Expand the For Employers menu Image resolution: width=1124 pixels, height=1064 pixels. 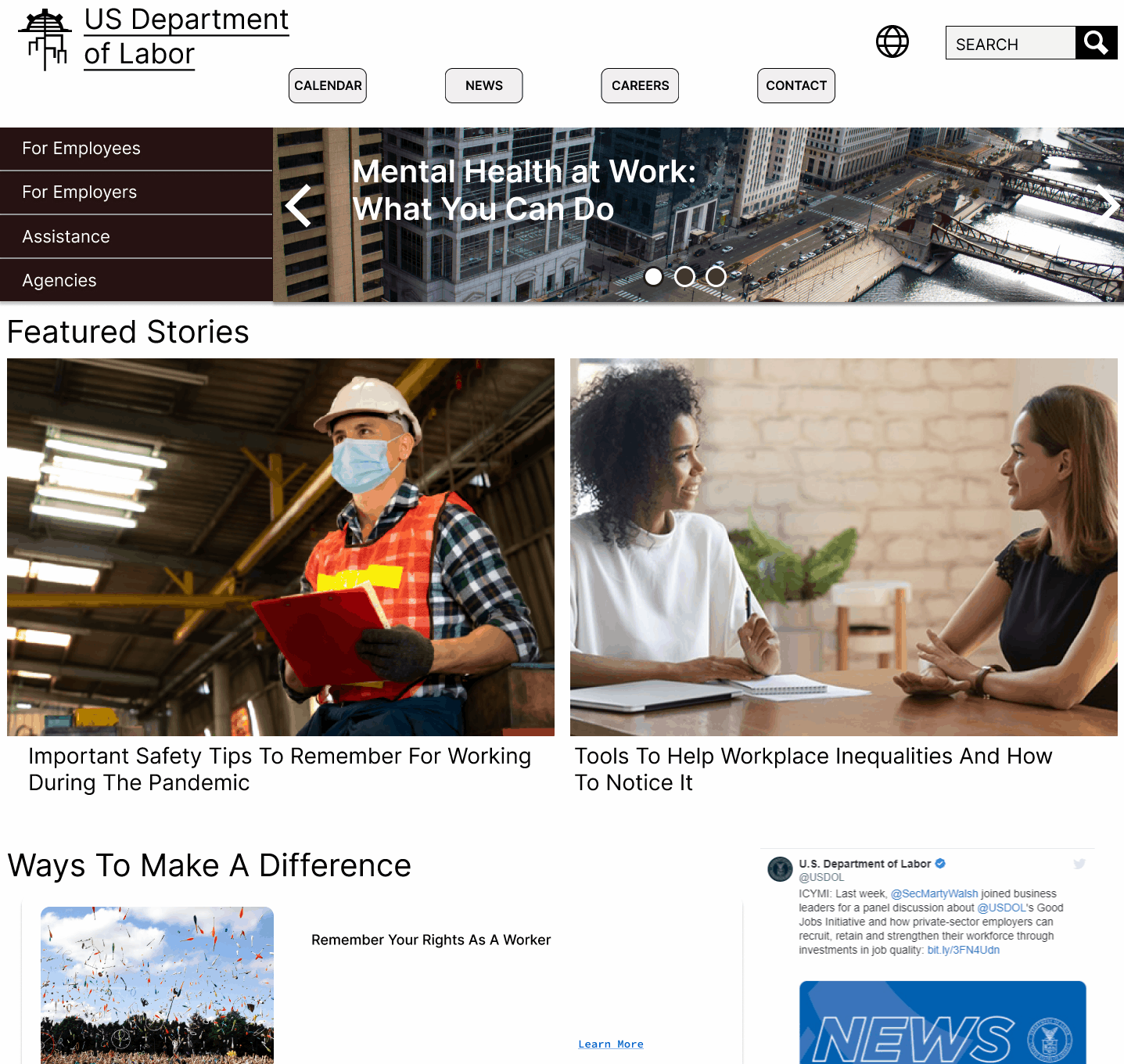pos(136,192)
